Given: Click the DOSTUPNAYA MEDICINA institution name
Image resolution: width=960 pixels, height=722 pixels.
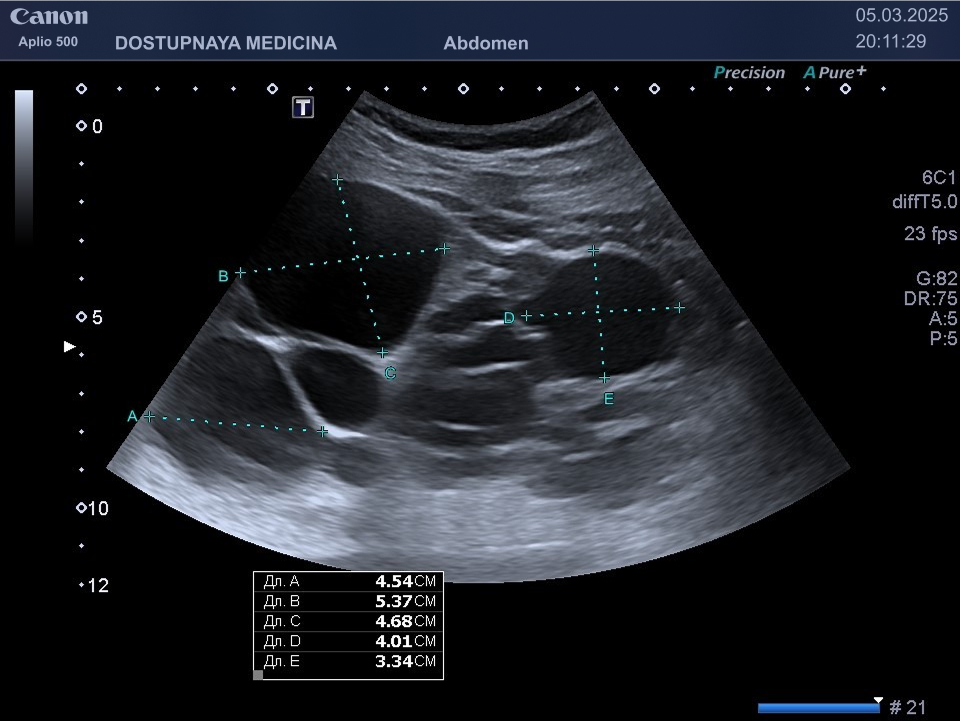Looking at the screenshot, I should click(x=226, y=43).
